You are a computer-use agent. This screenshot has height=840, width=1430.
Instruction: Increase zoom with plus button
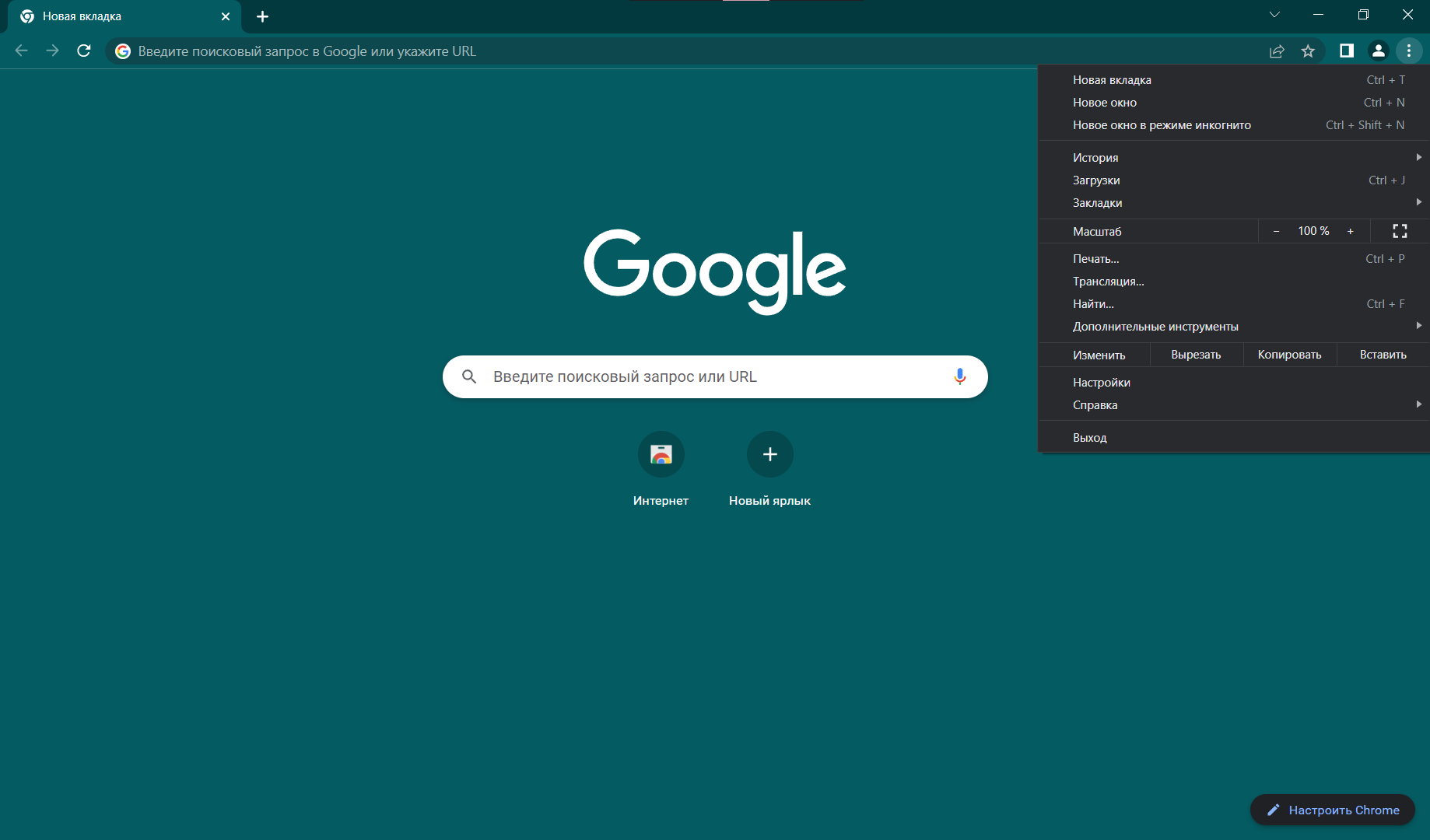click(x=1351, y=231)
